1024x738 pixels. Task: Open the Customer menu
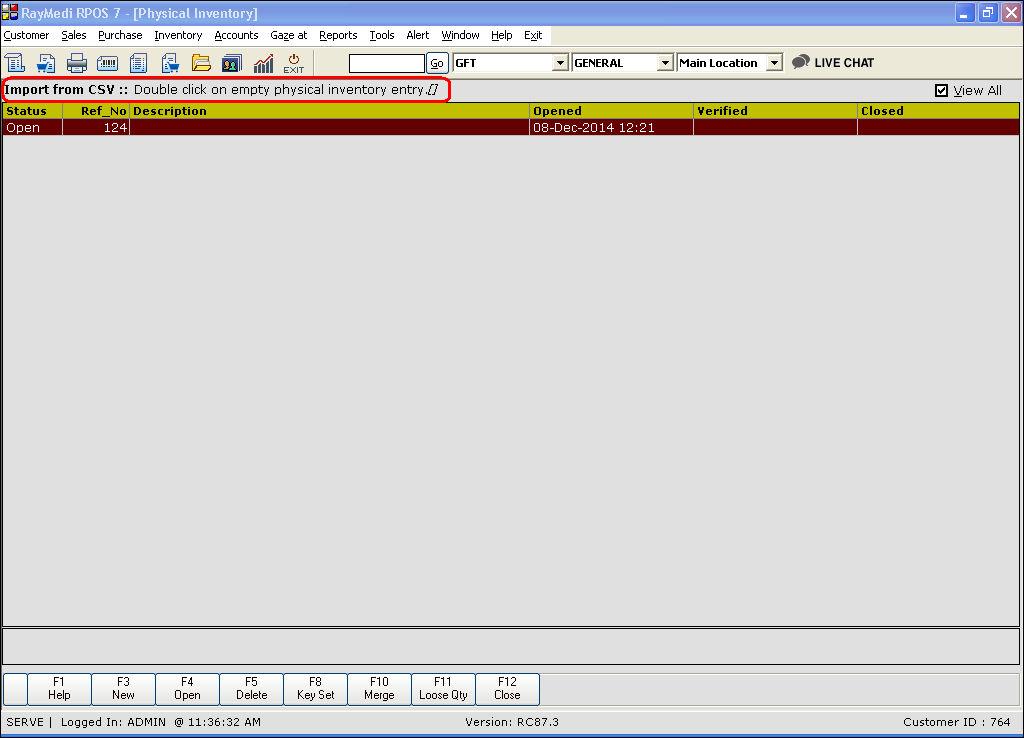[x=26, y=35]
